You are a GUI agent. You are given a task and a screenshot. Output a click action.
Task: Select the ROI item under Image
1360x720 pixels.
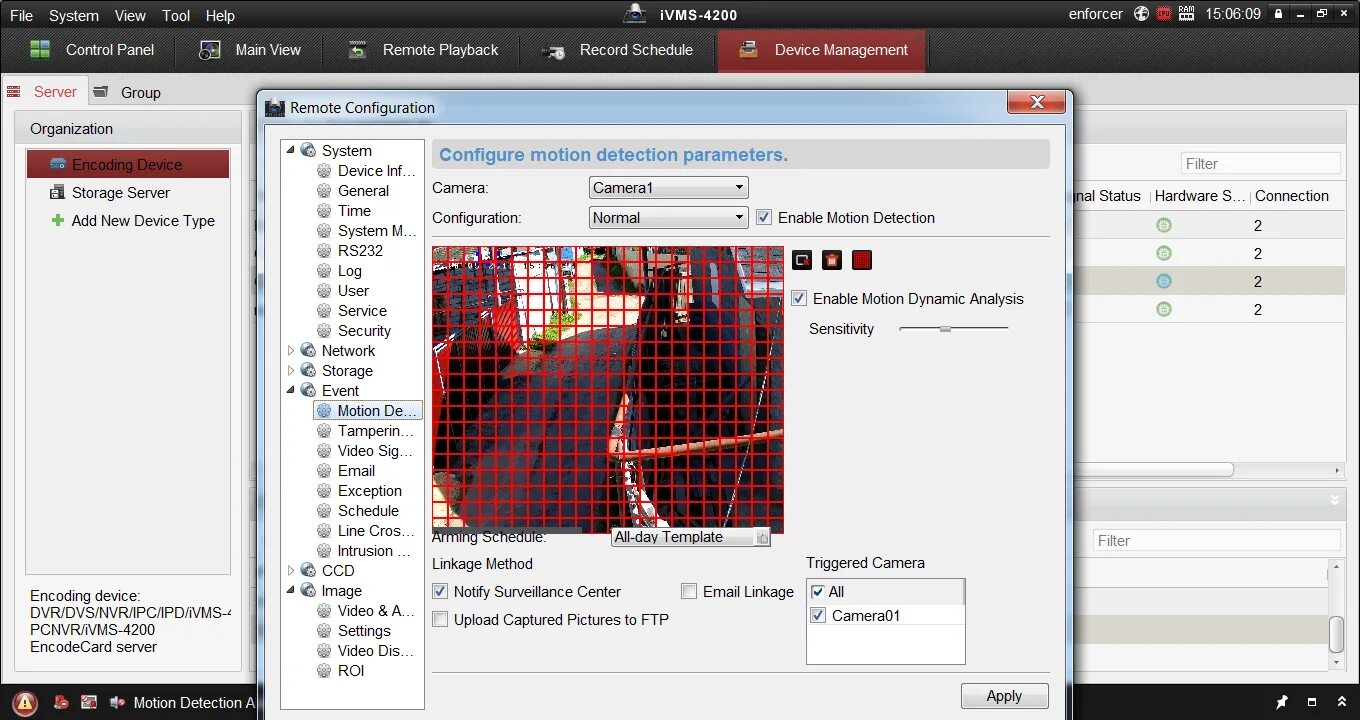coord(351,670)
